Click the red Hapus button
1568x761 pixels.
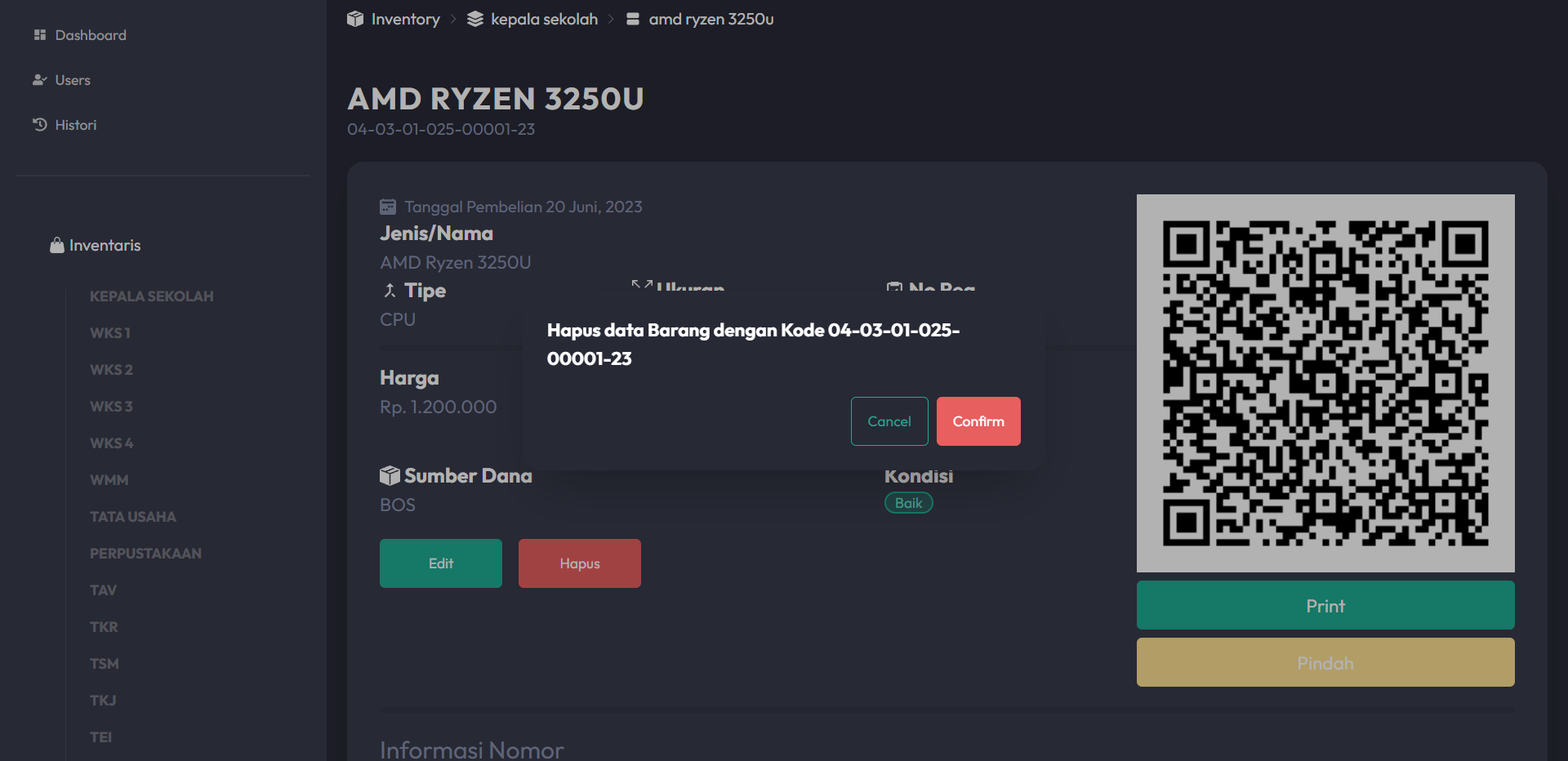pos(580,563)
